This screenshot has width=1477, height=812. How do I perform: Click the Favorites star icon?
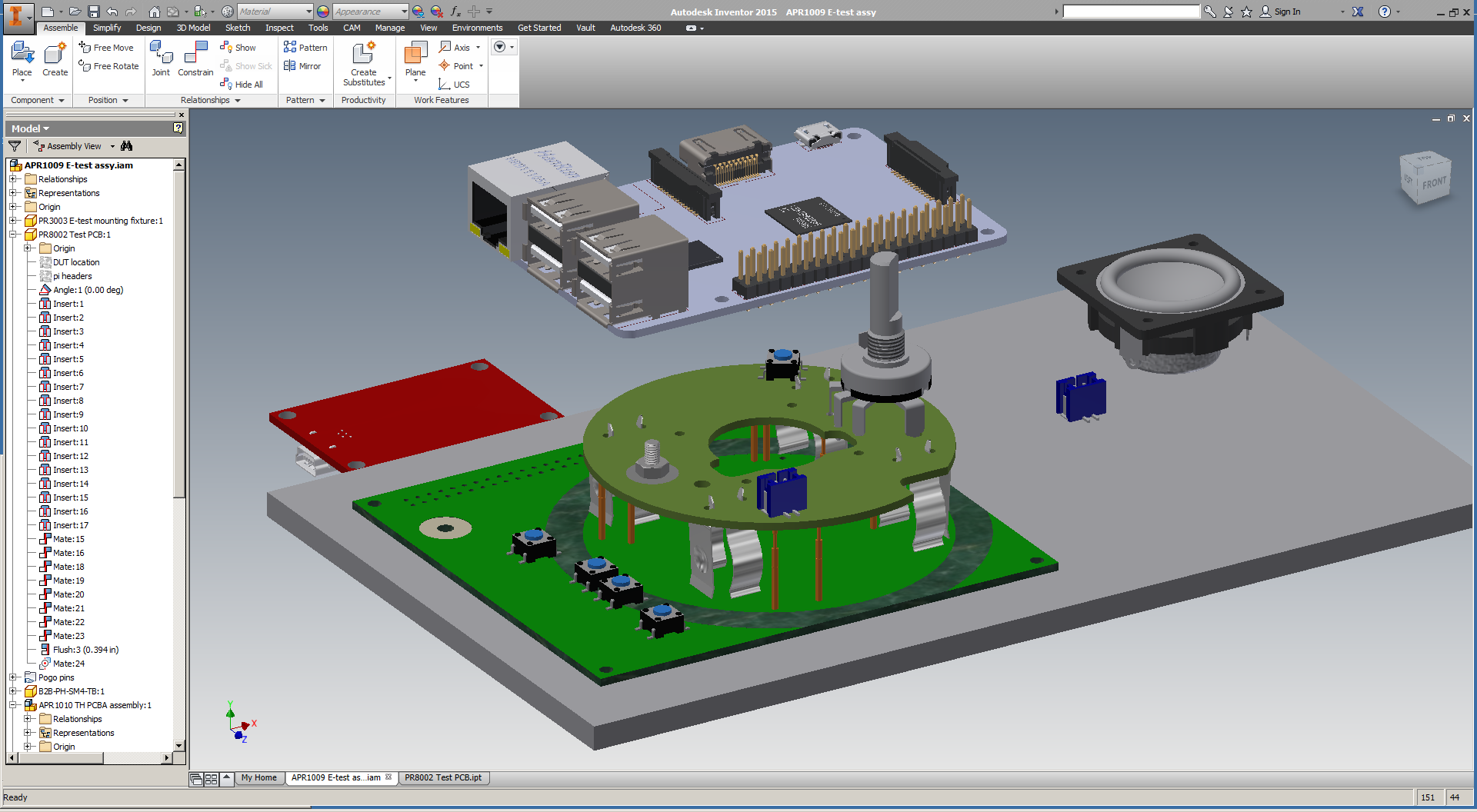tap(1247, 12)
